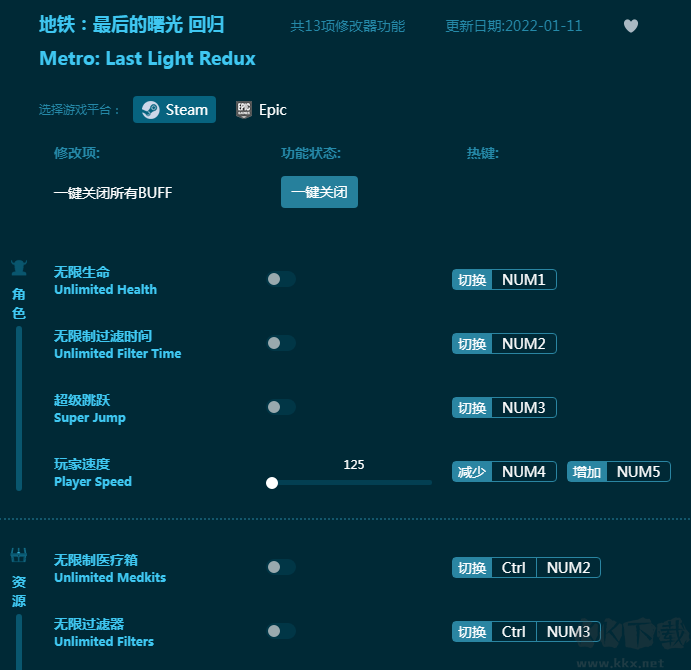This screenshot has height=670, width=691.
Task: Click 切换 label beside NUM1
Action: point(472,280)
